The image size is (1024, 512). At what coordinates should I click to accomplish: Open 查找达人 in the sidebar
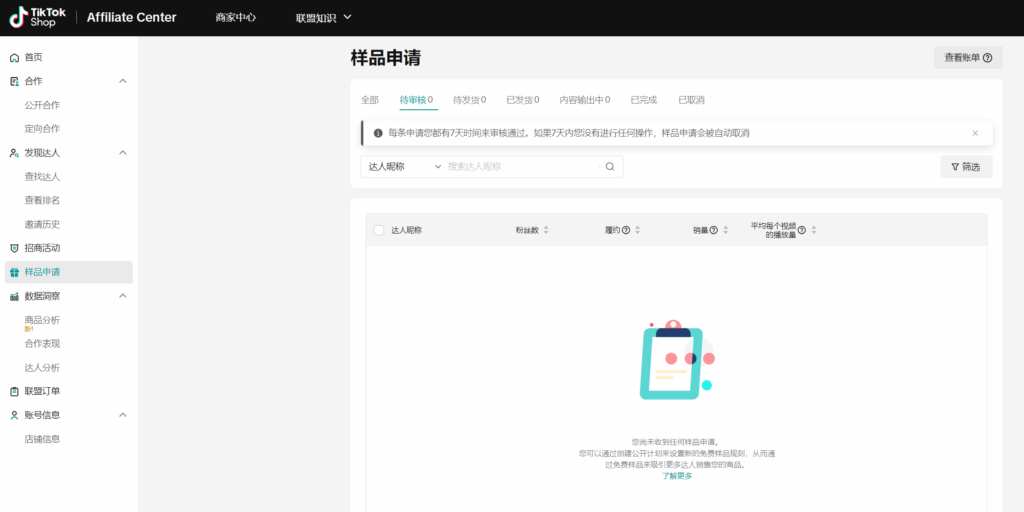(x=42, y=176)
